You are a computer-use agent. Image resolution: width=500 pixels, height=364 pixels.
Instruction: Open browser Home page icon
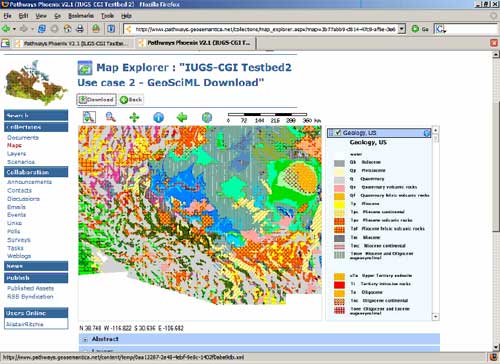click(67, 29)
